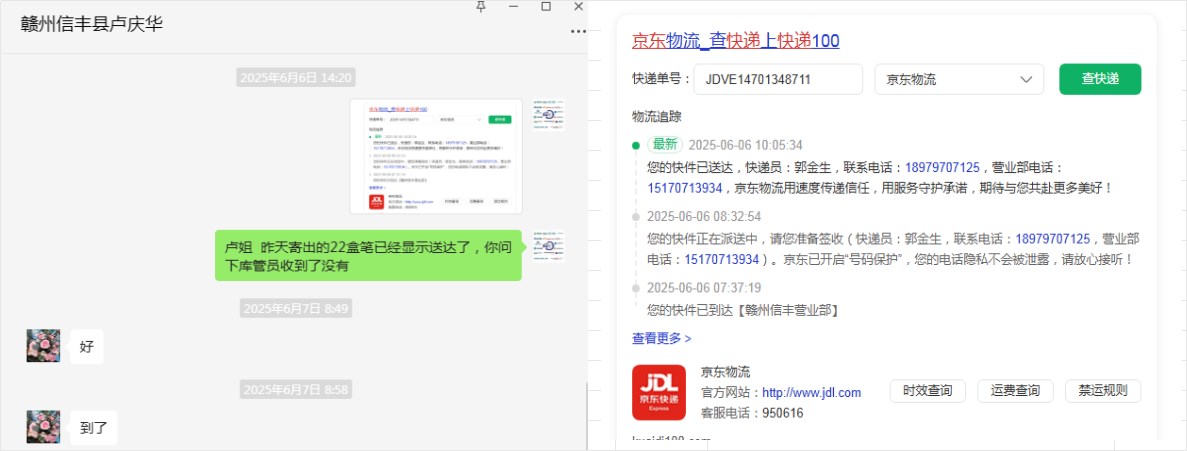The height and width of the screenshot is (451, 1187).
Task: Click the 时效查询 button
Action: click(x=927, y=391)
